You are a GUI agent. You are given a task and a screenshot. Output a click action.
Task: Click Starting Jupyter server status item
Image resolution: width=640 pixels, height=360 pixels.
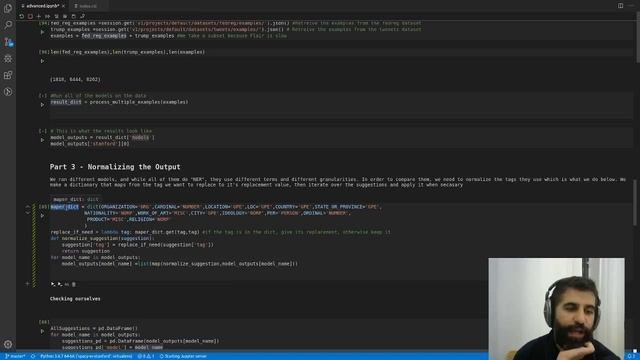point(183,356)
